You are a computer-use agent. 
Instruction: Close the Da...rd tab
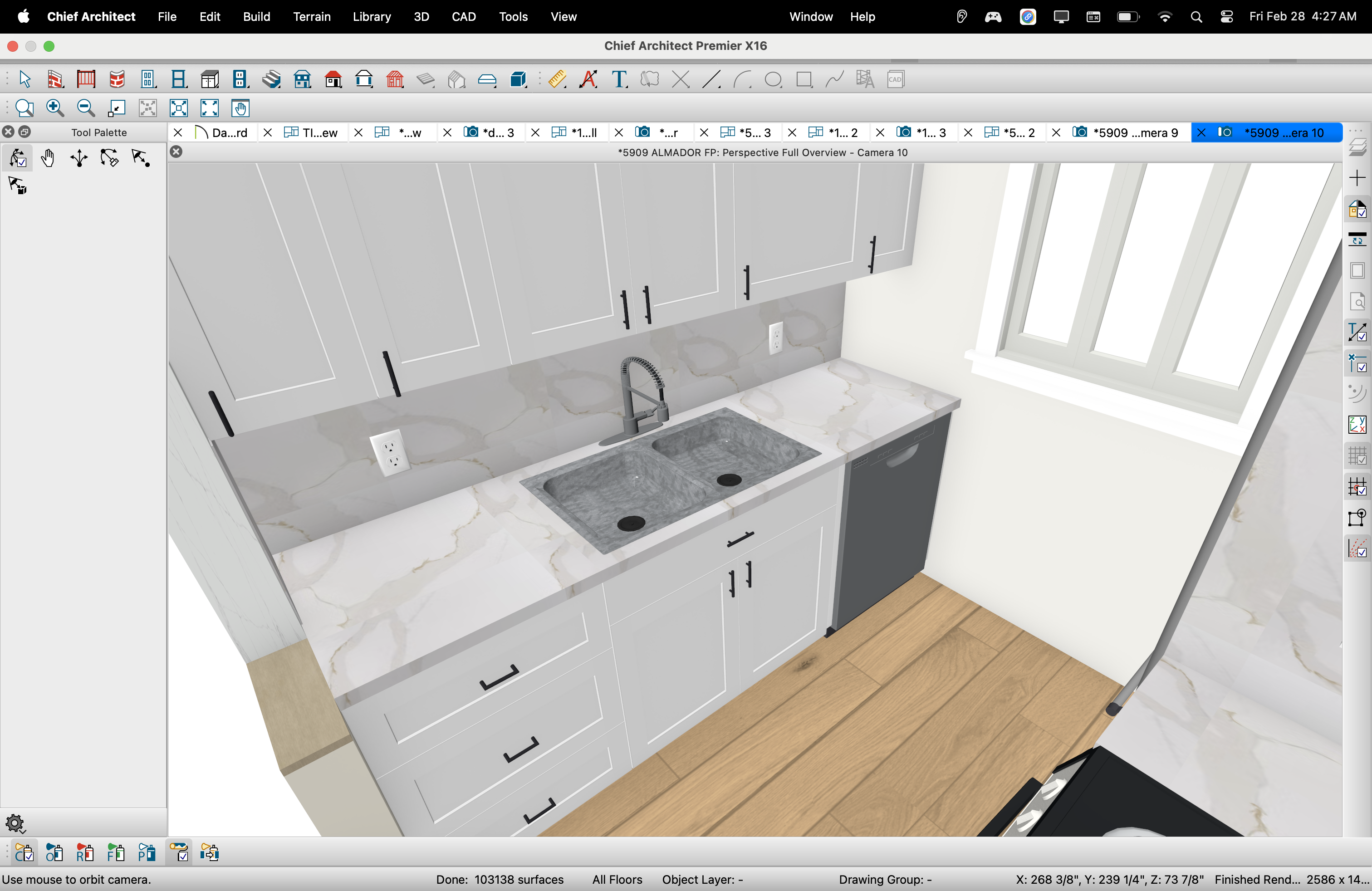[178, 132]
